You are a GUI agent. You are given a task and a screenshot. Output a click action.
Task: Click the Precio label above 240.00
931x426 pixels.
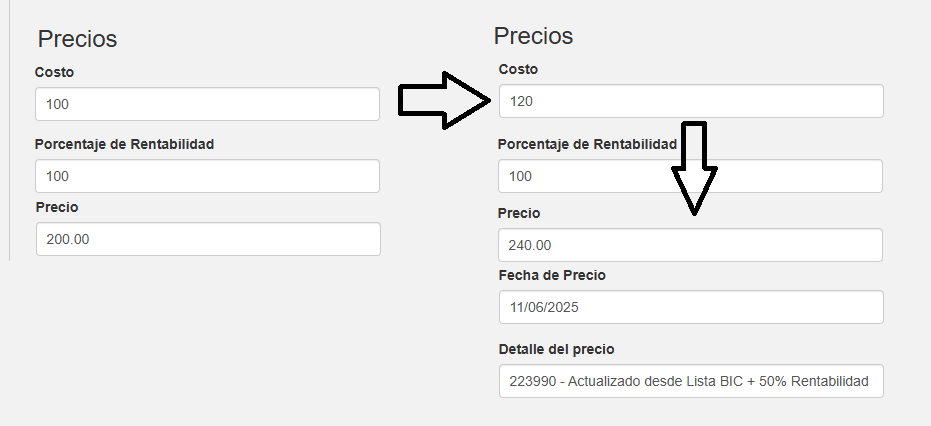coord(518,213)
